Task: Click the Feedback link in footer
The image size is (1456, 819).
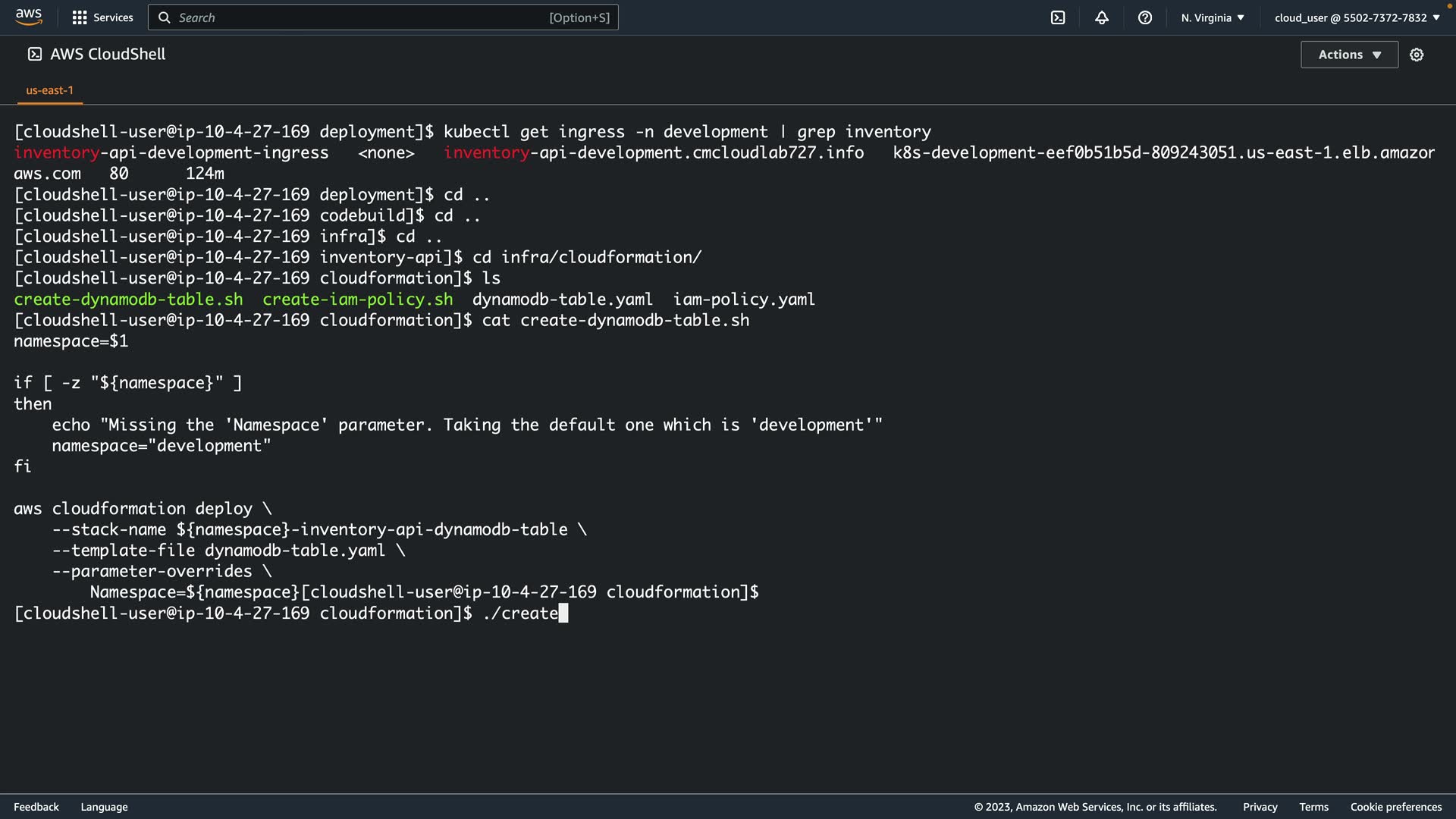Action: pos(36,807)
